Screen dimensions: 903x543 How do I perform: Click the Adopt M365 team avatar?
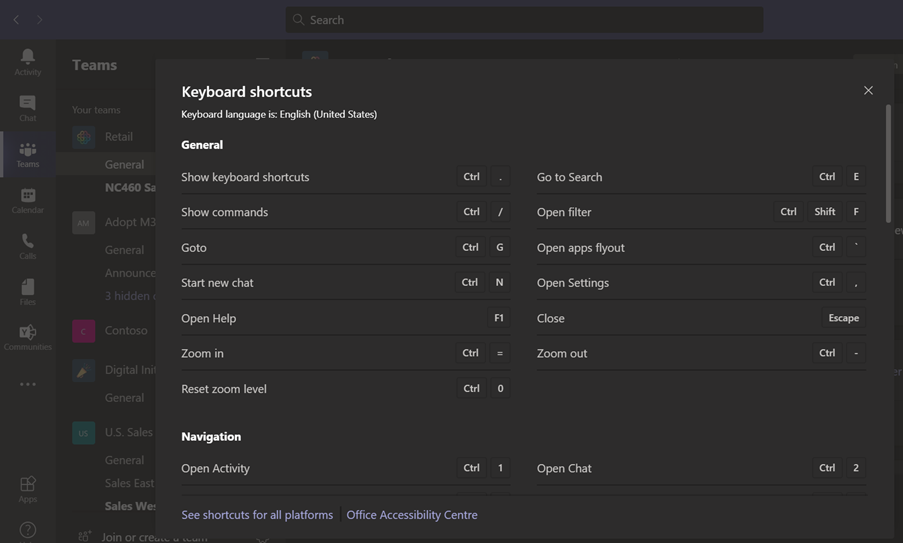[84, 223]
